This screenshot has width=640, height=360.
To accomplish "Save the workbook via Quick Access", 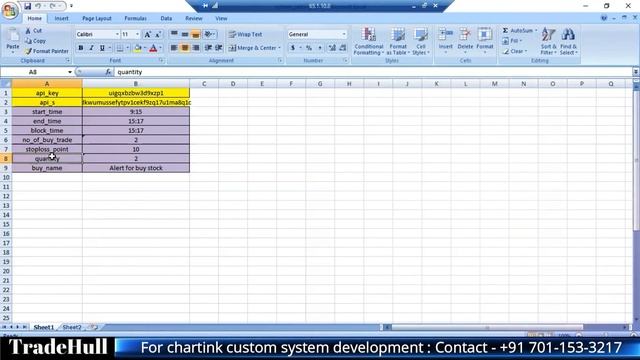I will [x=27, y=6].
